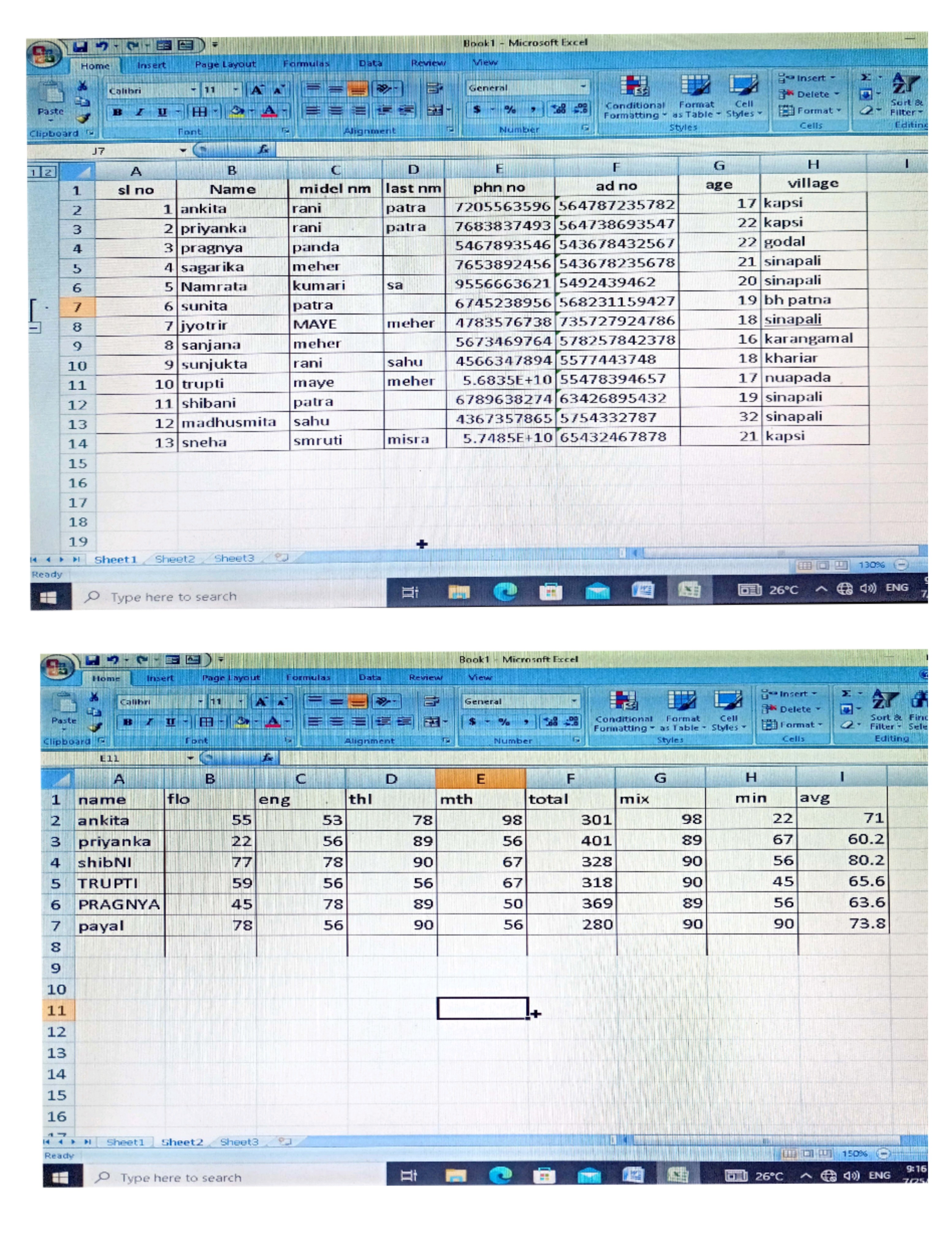Select the cell containing karangamal
This screenshot has height=1256, width=952.
(813, 339)
